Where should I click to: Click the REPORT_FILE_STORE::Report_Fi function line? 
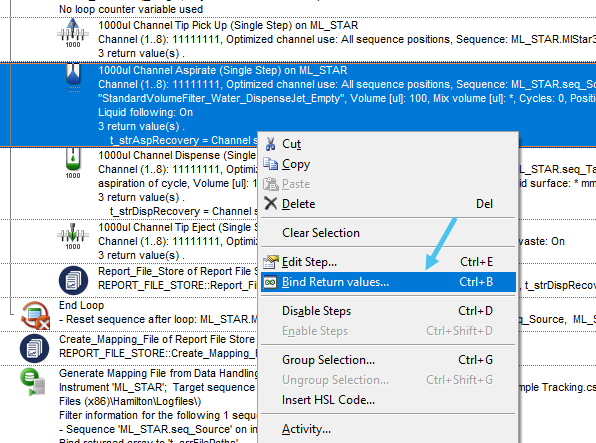coord(178,286)
